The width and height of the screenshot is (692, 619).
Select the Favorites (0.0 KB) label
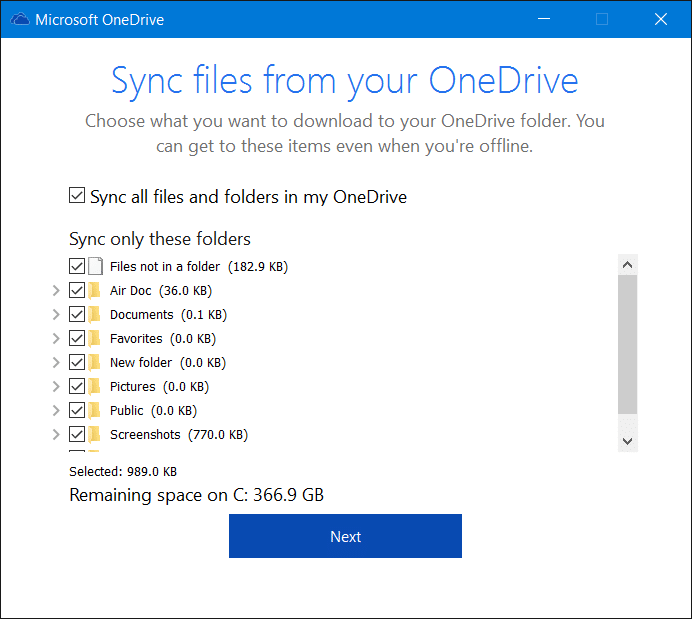(163, 339)
